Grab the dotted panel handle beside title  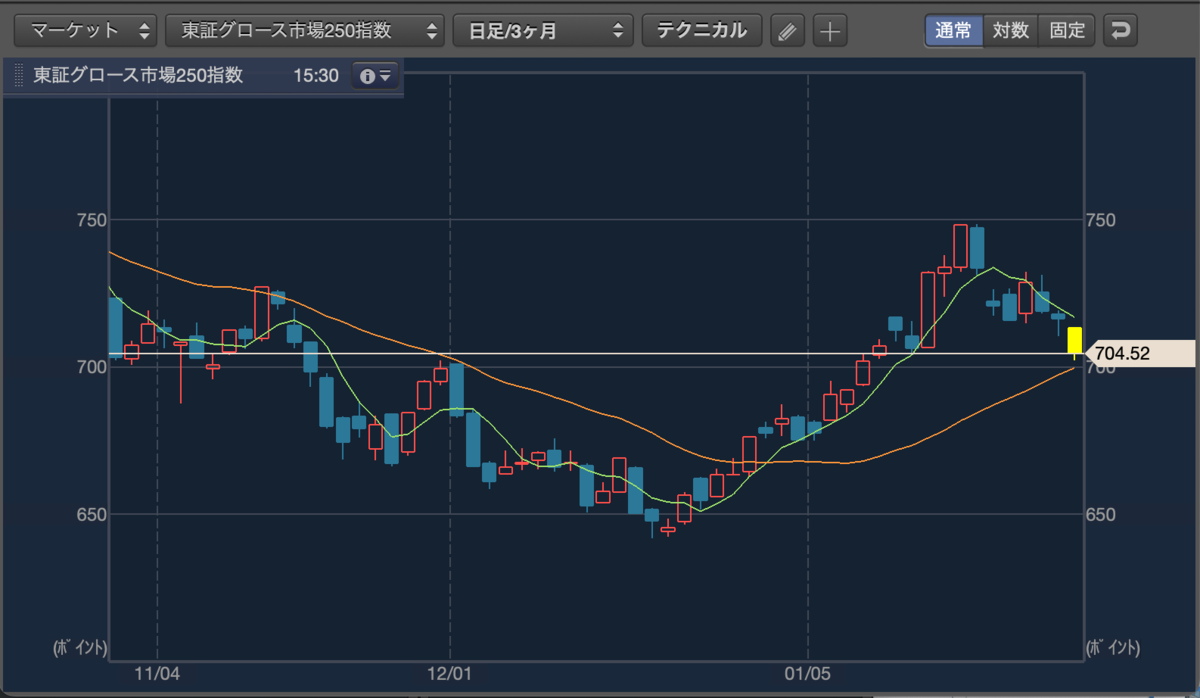tap(17, 76)
